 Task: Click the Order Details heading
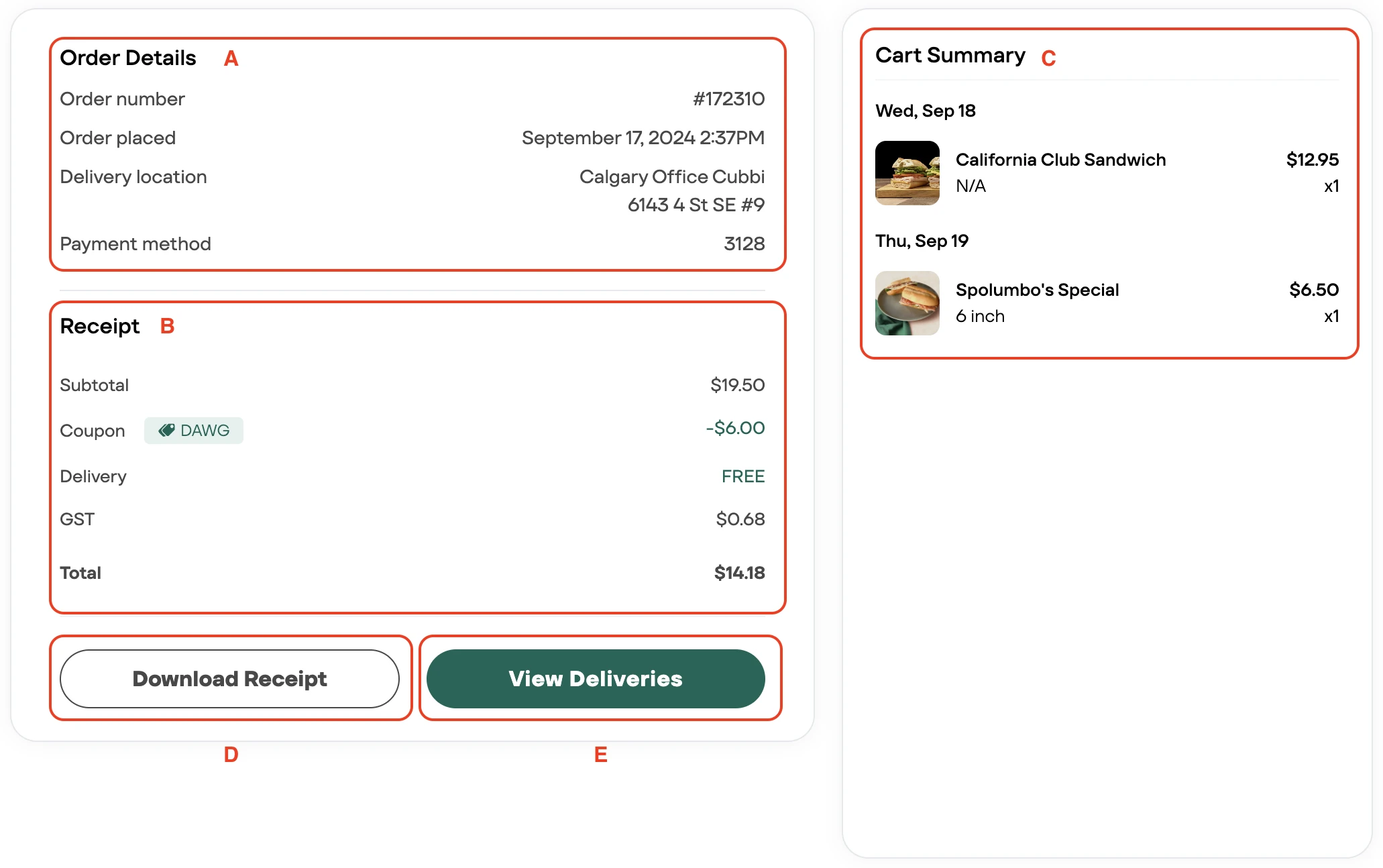pyautogui.click(x=128, y=58)
